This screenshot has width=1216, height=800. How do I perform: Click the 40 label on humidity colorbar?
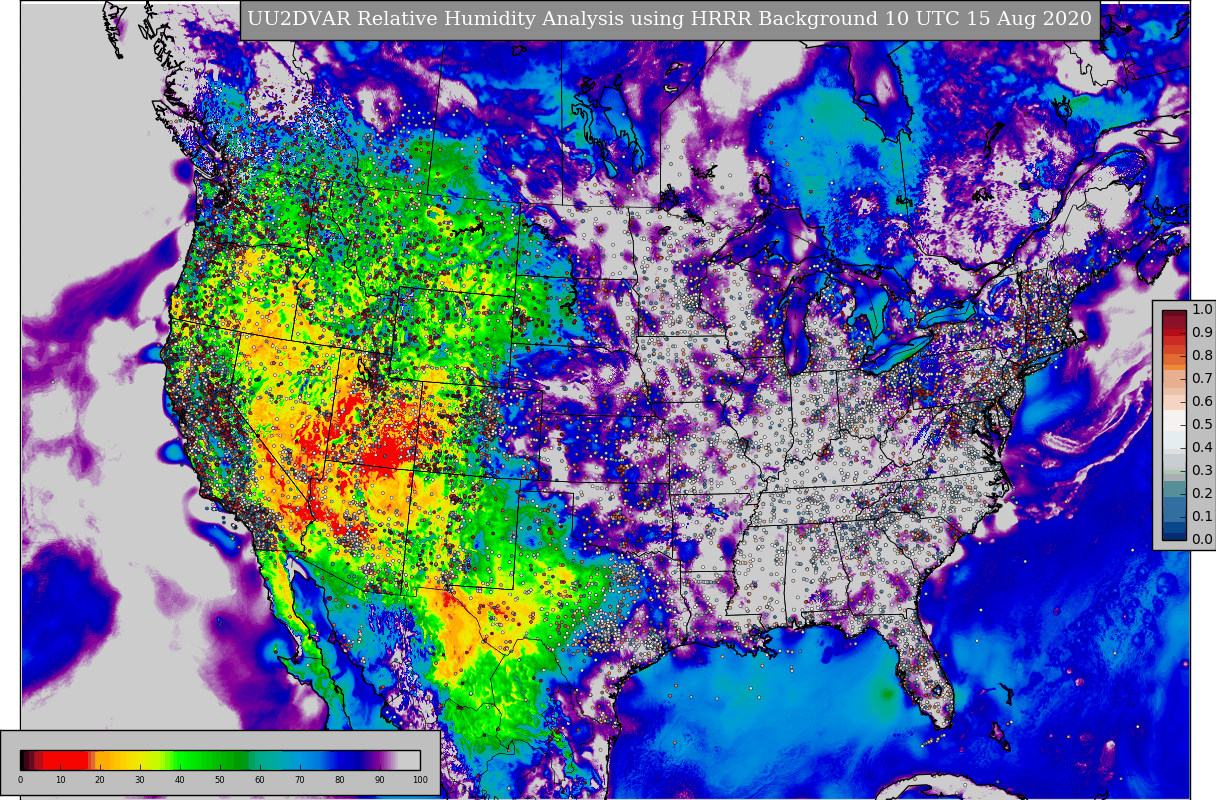[x=180, y=780]
